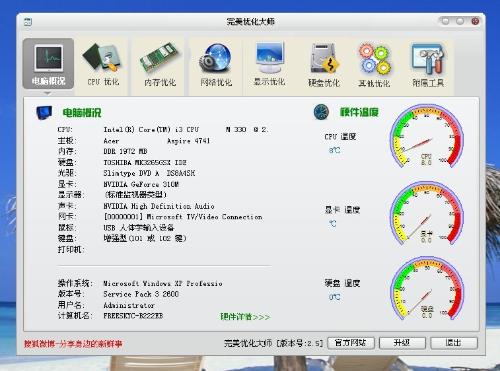Select the text 'Slimtype DVD A DS8A4SH'
Image resolution: width=500 pixels, height=371 pixels.
click(x=149, y=173)
